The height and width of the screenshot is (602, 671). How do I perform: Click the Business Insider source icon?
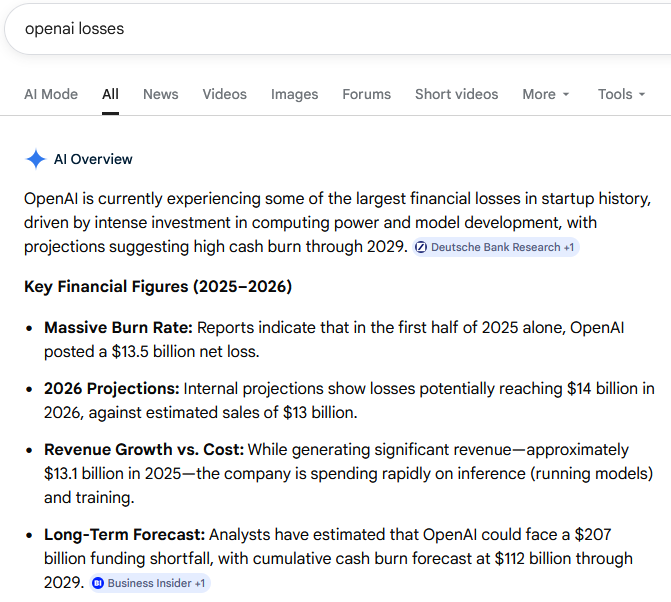coord(98,583)
